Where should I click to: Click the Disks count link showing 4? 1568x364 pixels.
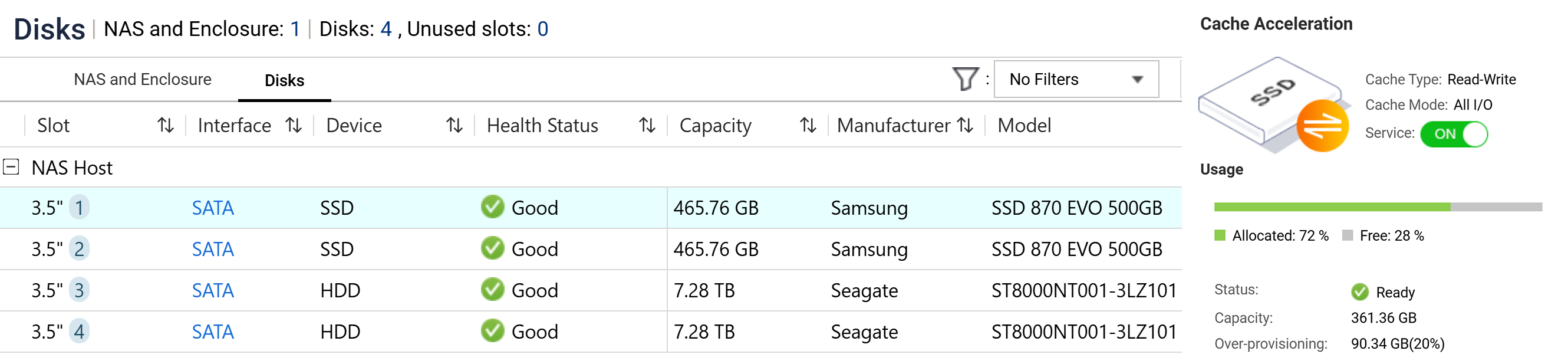pyautogui.click(x=387, y=28)
